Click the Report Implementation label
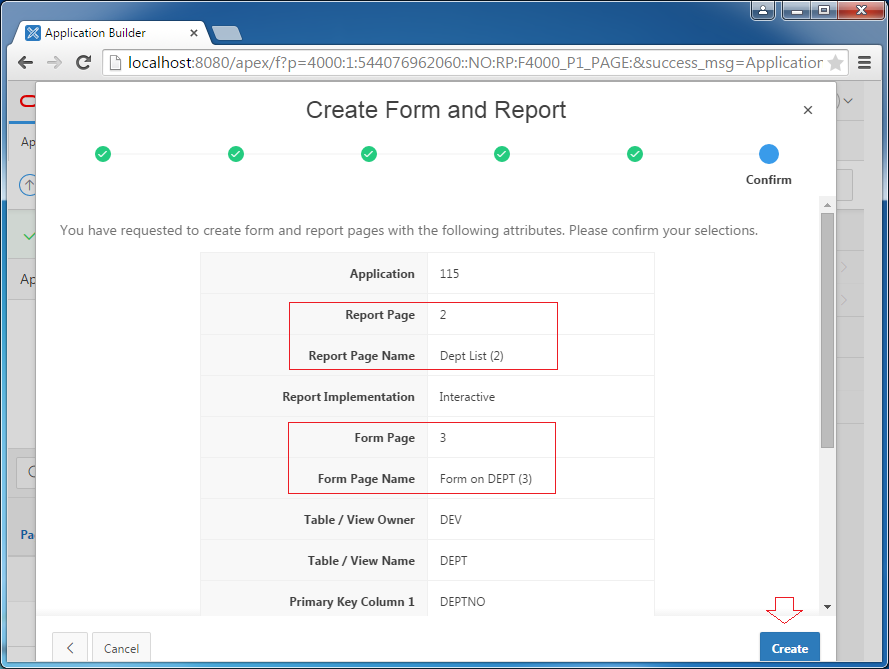Image resolution: width=889 pixels, height=669 pixels. pyautogui.click(x=349, y=397)
